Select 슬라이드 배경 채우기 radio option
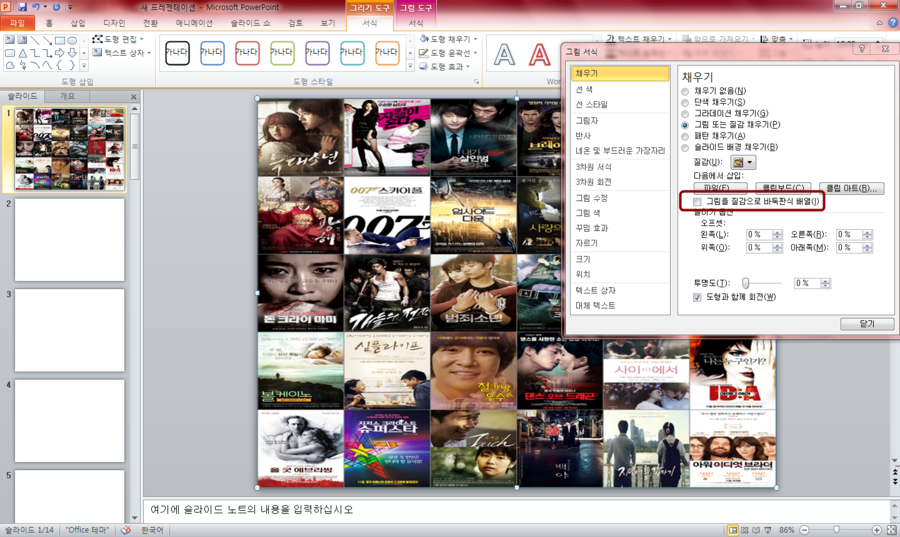900x537 pixels. (685, 147)
